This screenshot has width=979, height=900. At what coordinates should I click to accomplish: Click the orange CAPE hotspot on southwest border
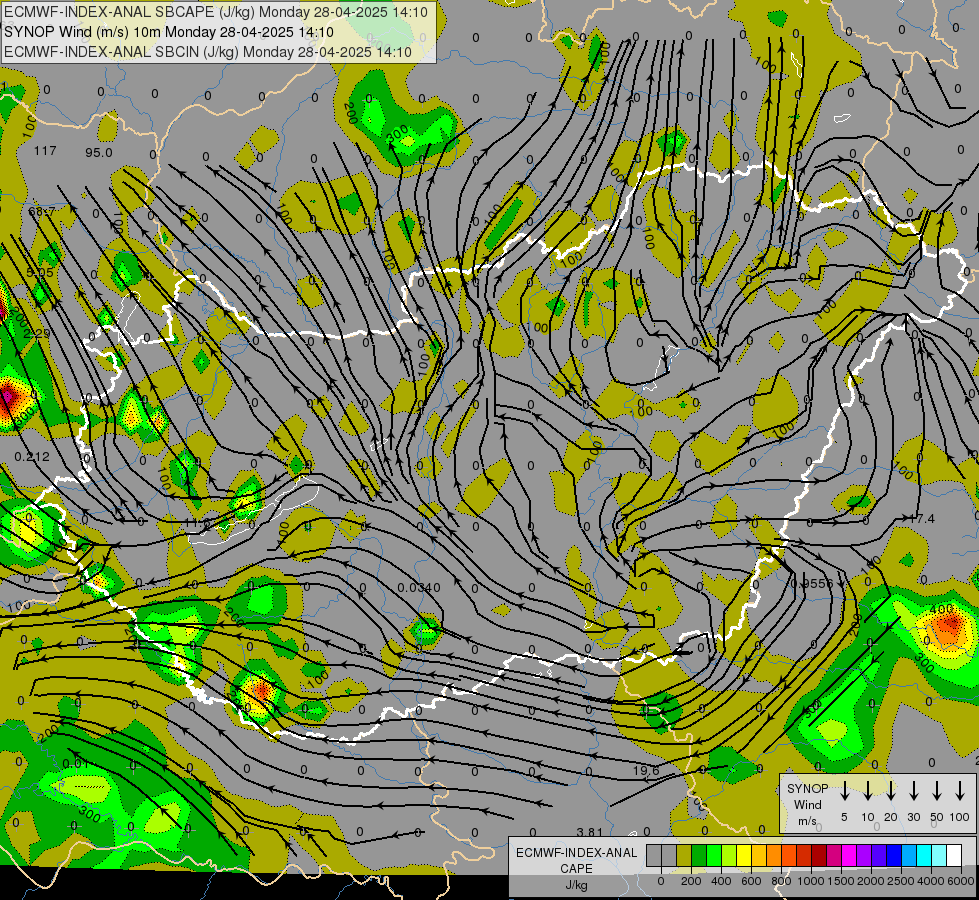[262, 690]
